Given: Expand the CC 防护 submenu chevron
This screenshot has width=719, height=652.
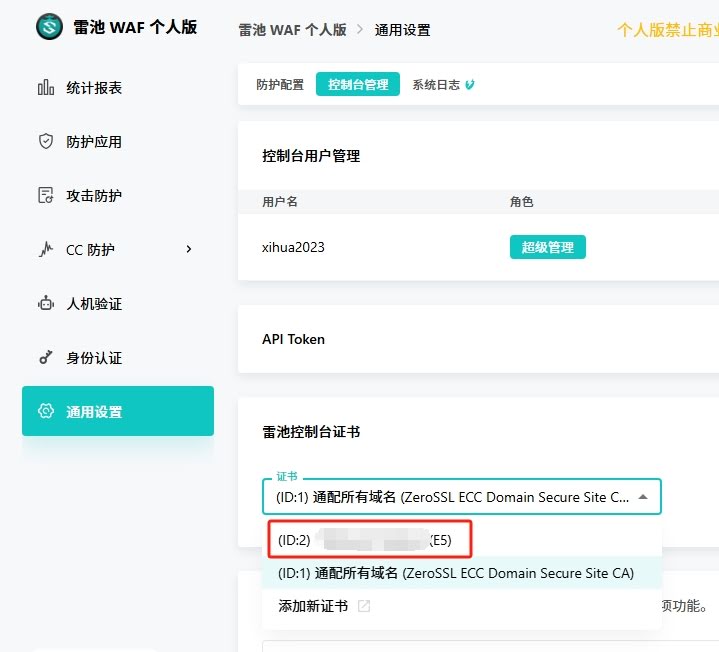Looking at the screenshot, I should pyautogui.click(x=189, y=249).
